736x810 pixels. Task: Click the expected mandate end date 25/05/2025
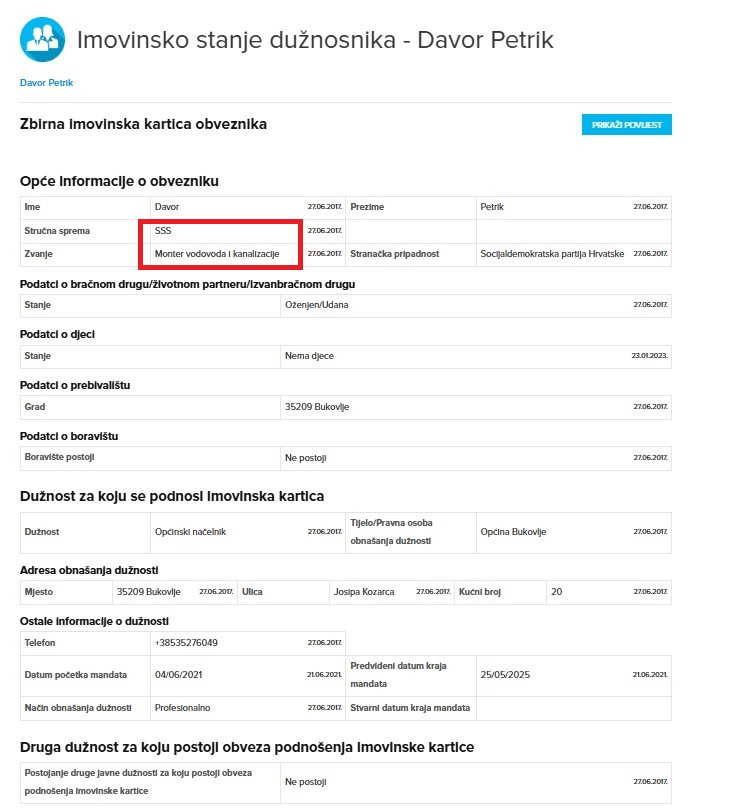[505, 675]
